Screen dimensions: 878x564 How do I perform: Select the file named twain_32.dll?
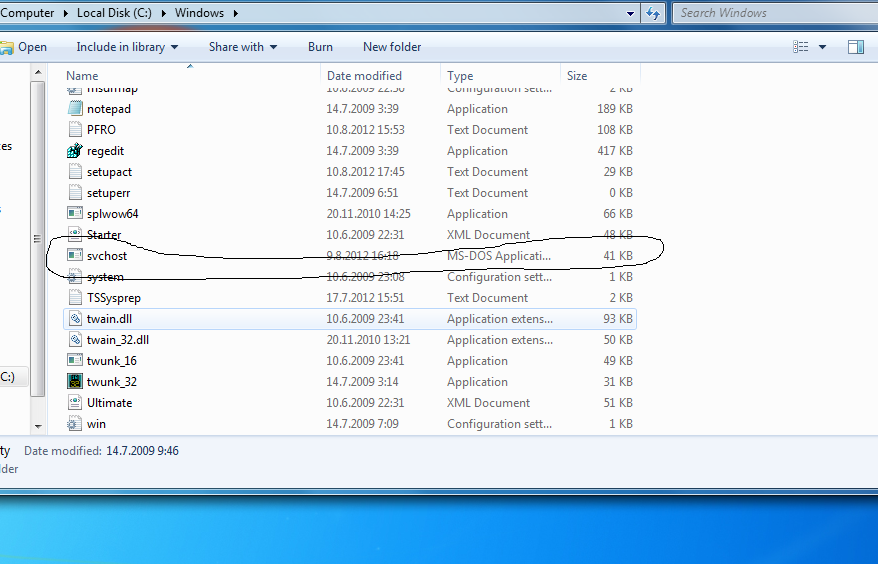[x=118, y=339]
